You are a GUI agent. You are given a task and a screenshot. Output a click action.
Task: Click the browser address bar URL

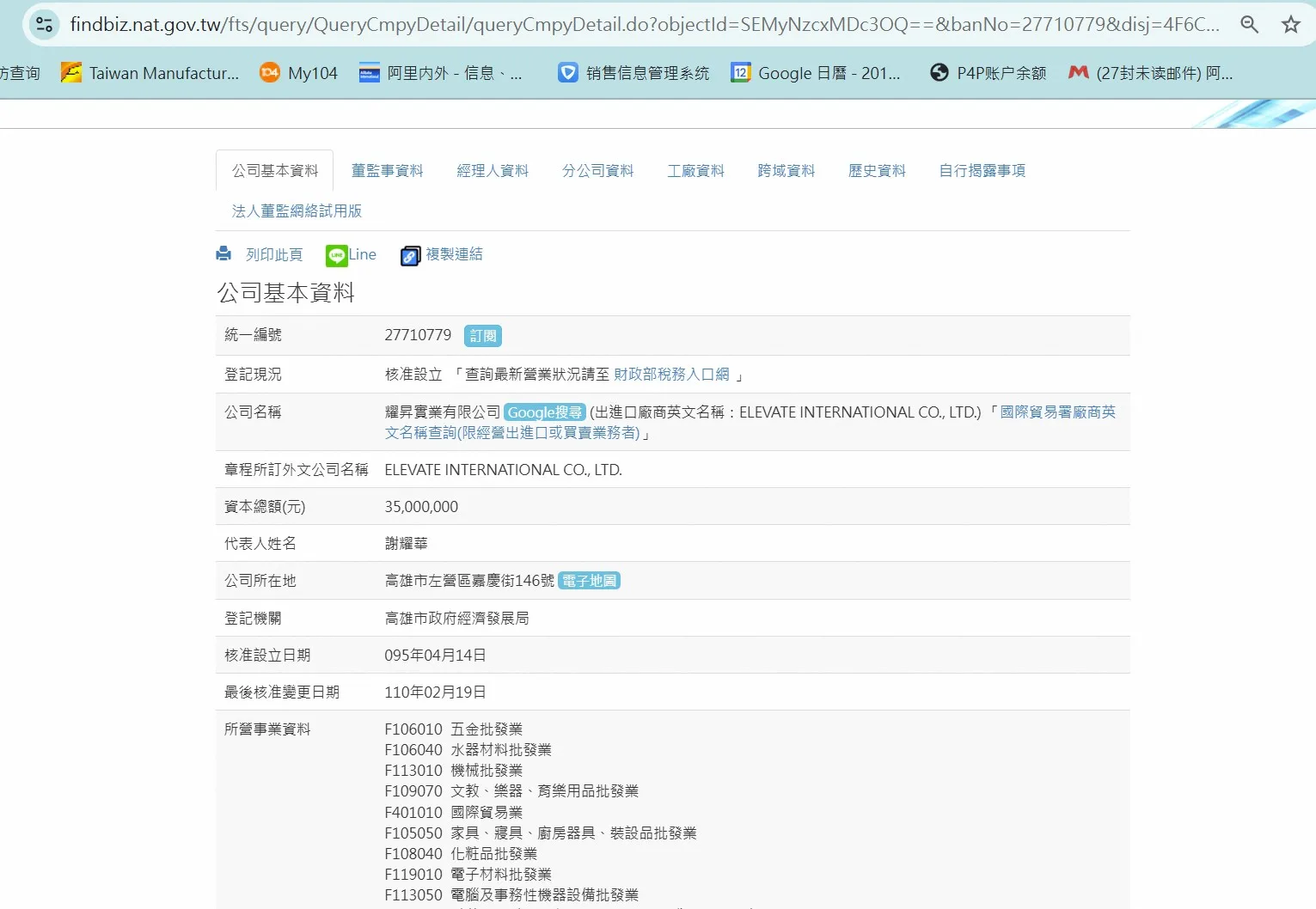tap(645, 24)
